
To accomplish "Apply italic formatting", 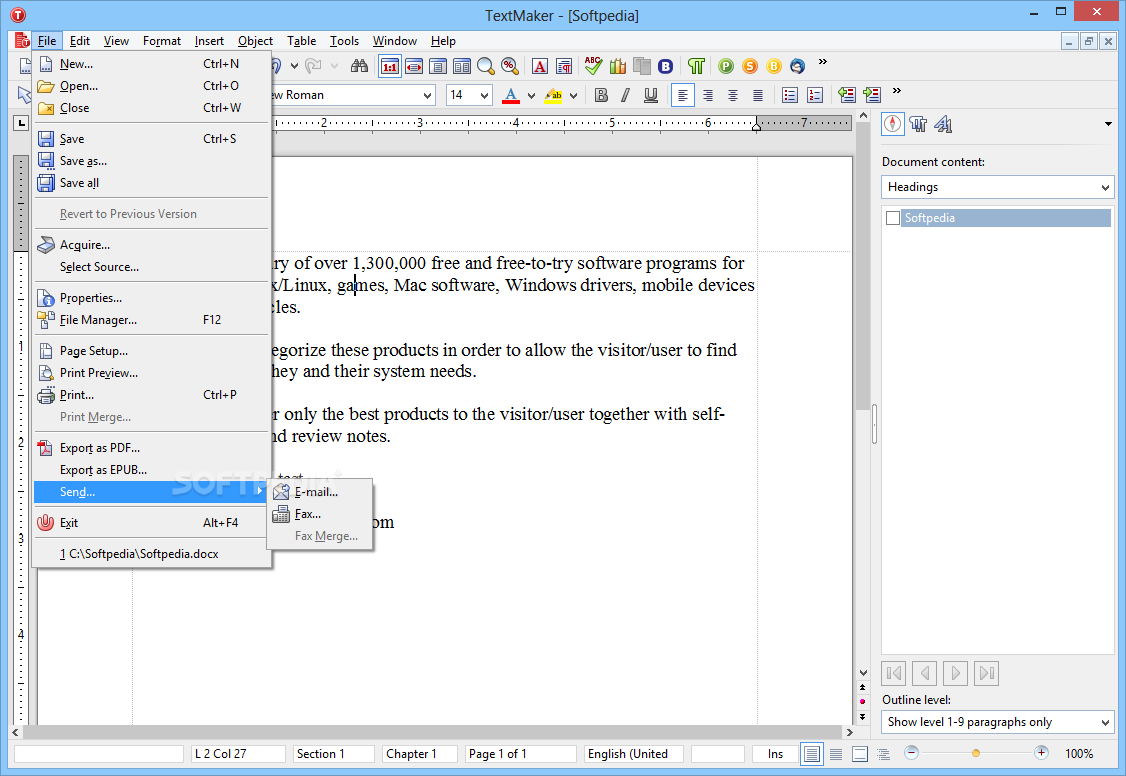I will click(x=625, y=95).
